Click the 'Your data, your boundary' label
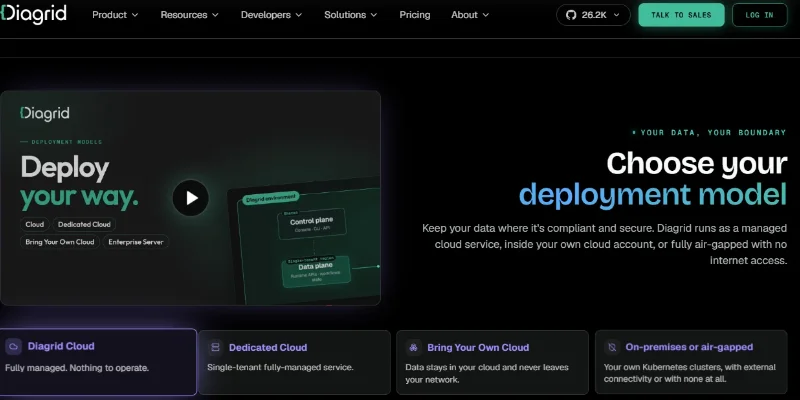 coord(709,133)
